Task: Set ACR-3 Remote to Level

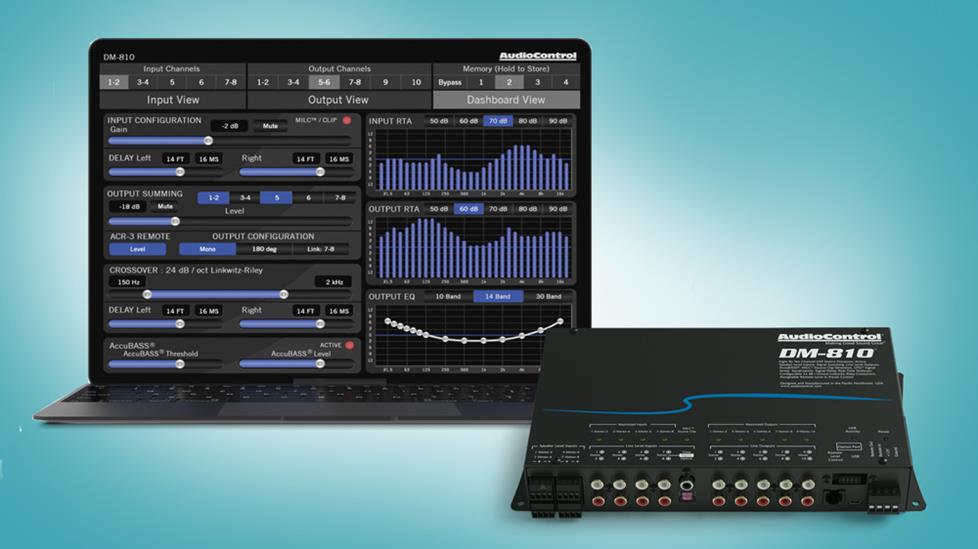Action: pos(138,249)
